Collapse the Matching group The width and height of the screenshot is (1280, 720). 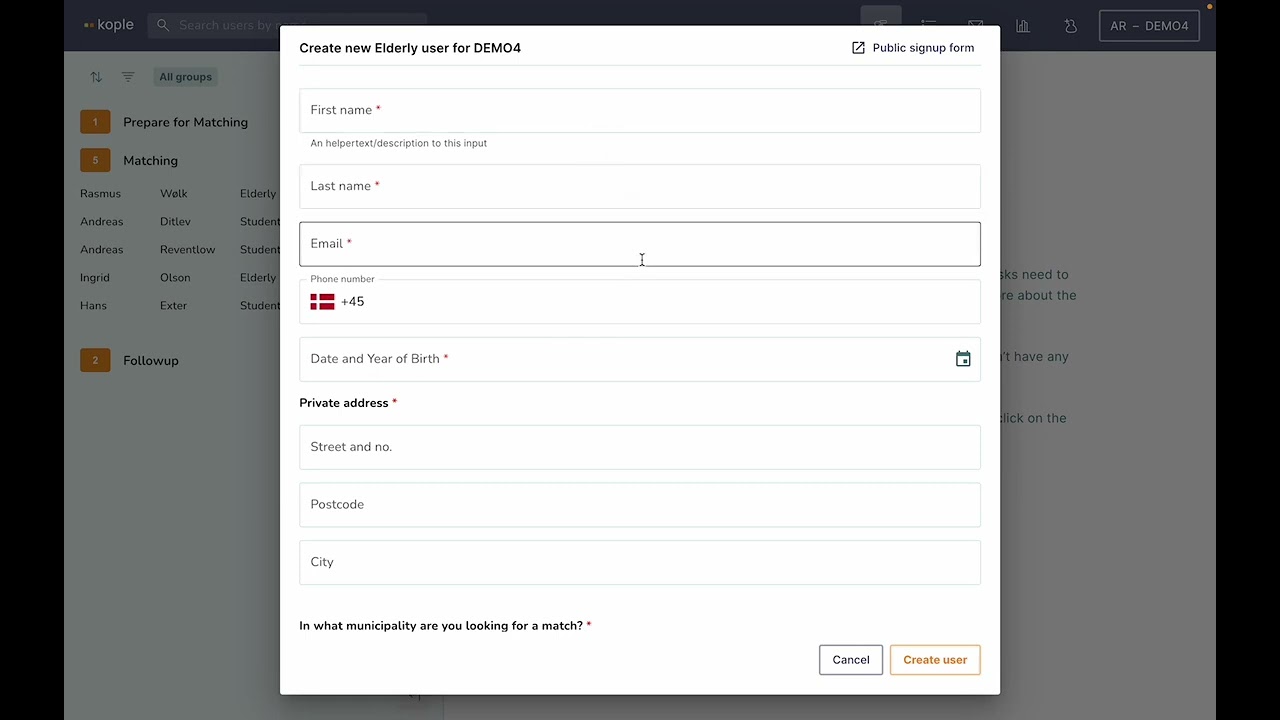coord(150,160)
